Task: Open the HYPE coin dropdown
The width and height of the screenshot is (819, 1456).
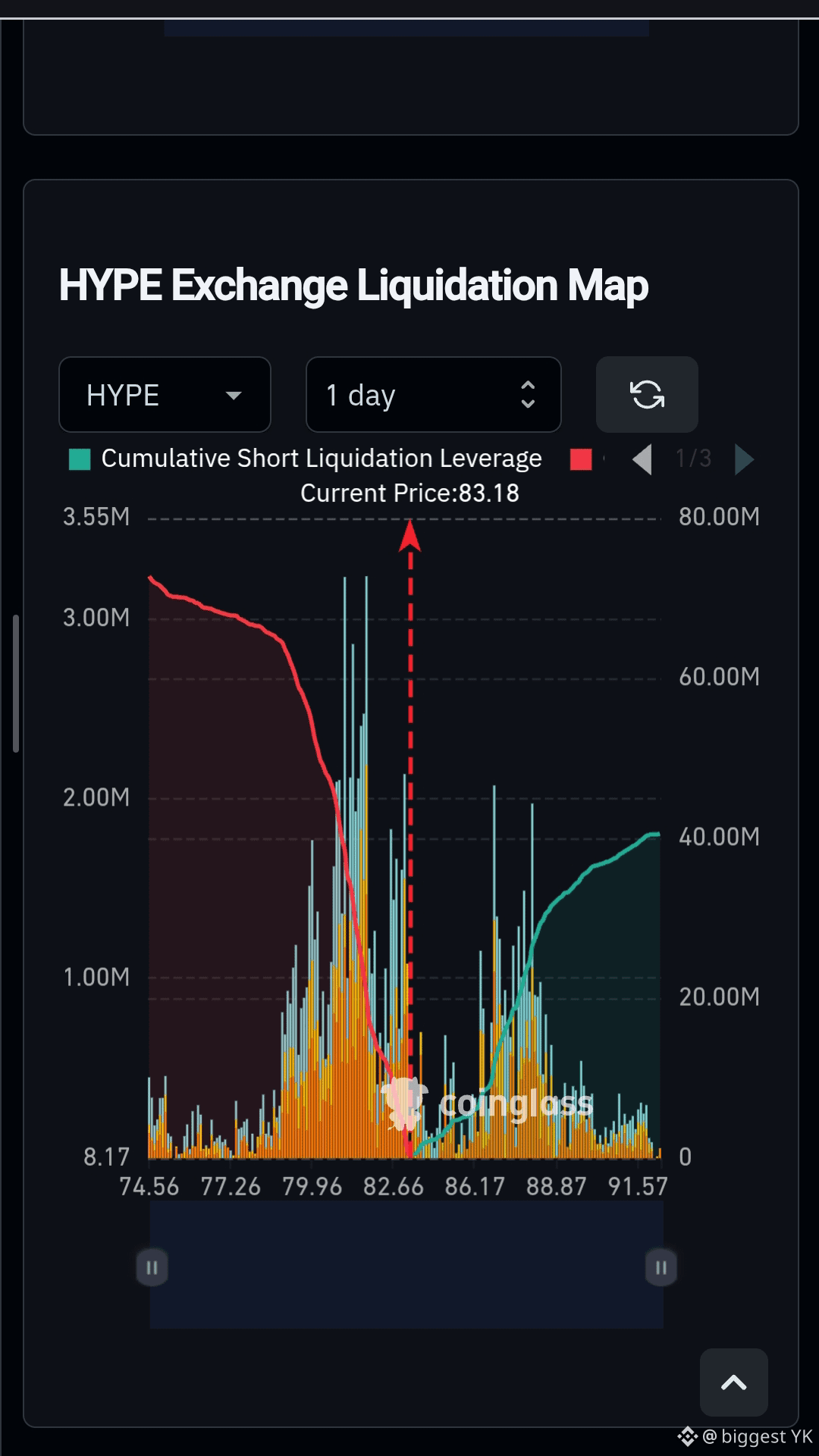Action: 165,395
